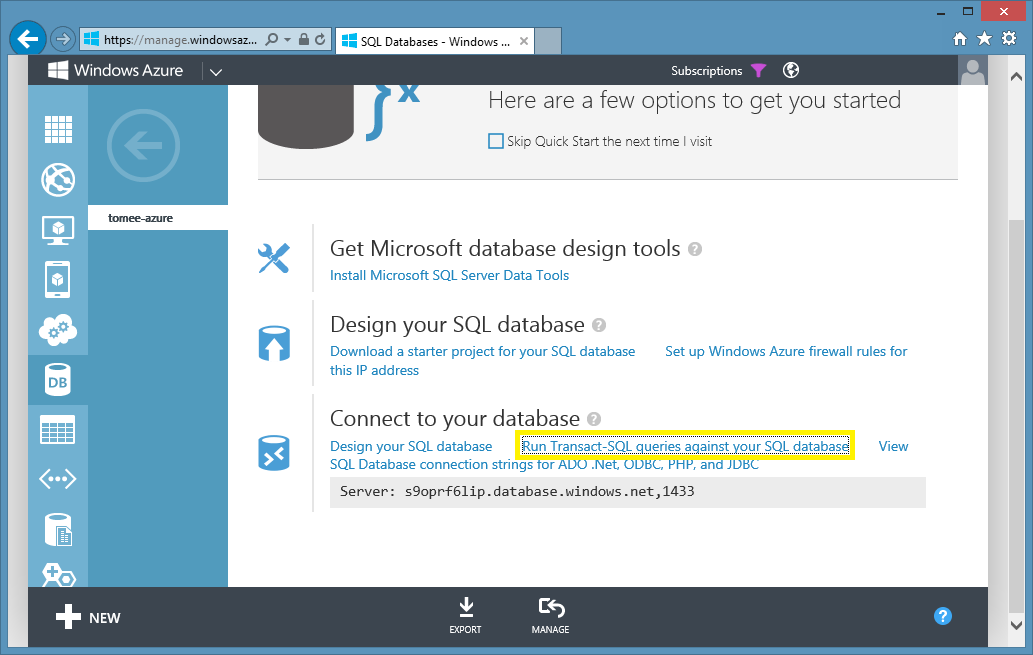Click the globe language icon in header
1033x655 pixels.
pos(791,71)
